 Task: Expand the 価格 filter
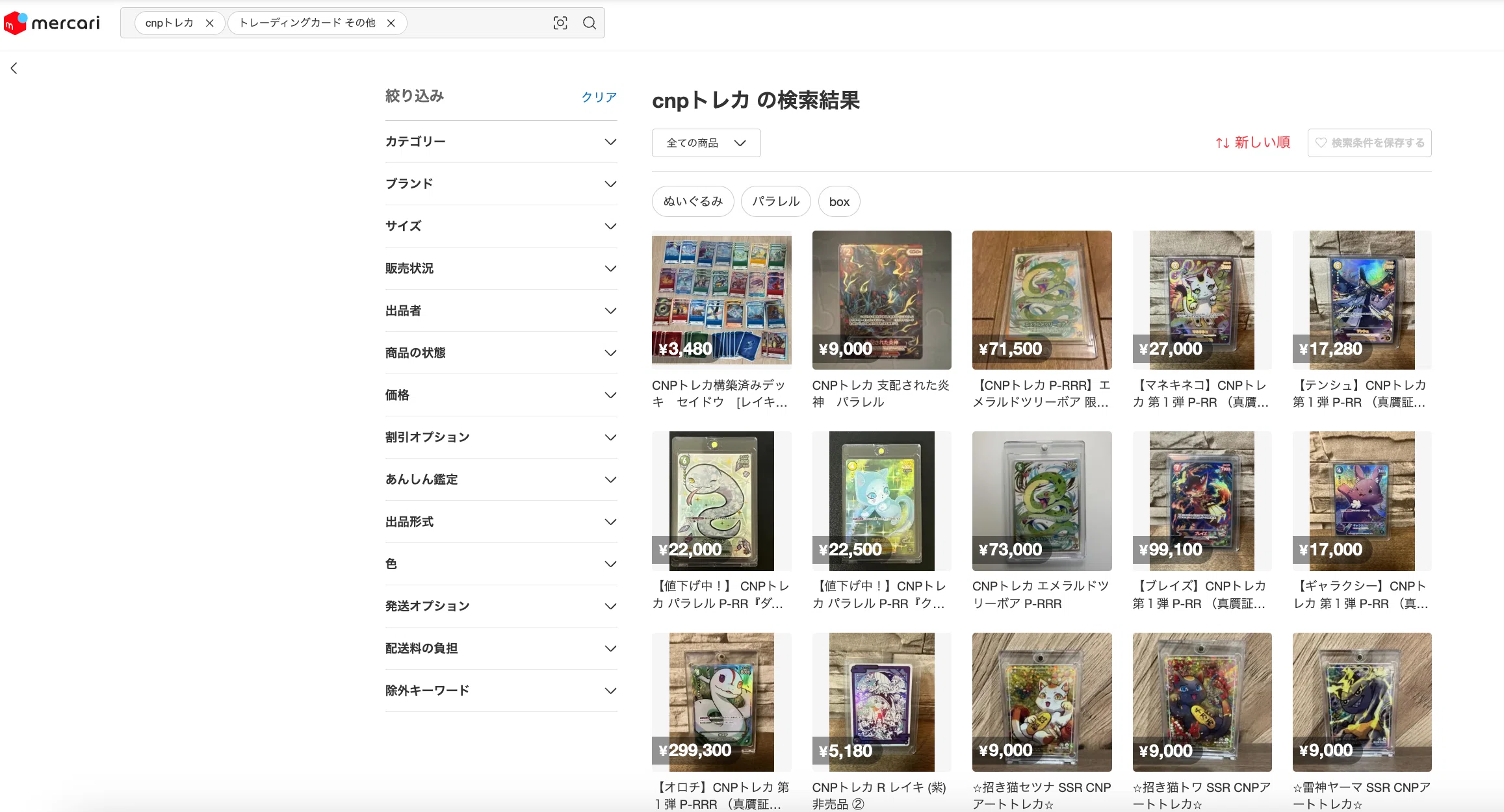point(501,395)
